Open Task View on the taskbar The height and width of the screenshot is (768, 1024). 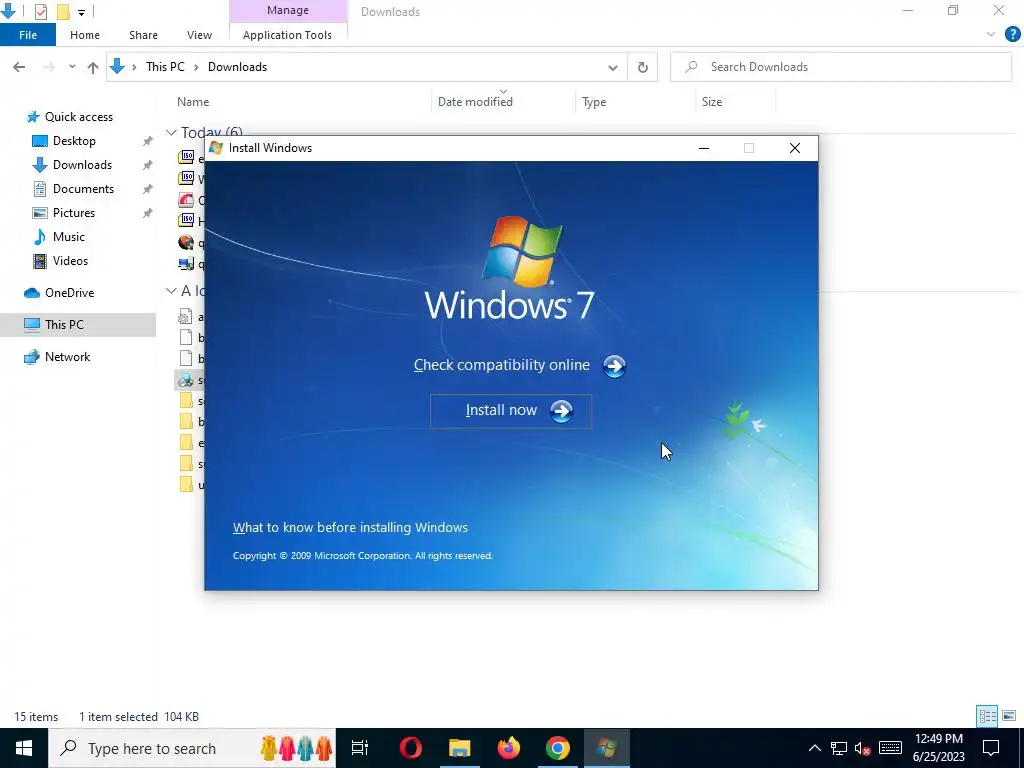coord(360,748)
